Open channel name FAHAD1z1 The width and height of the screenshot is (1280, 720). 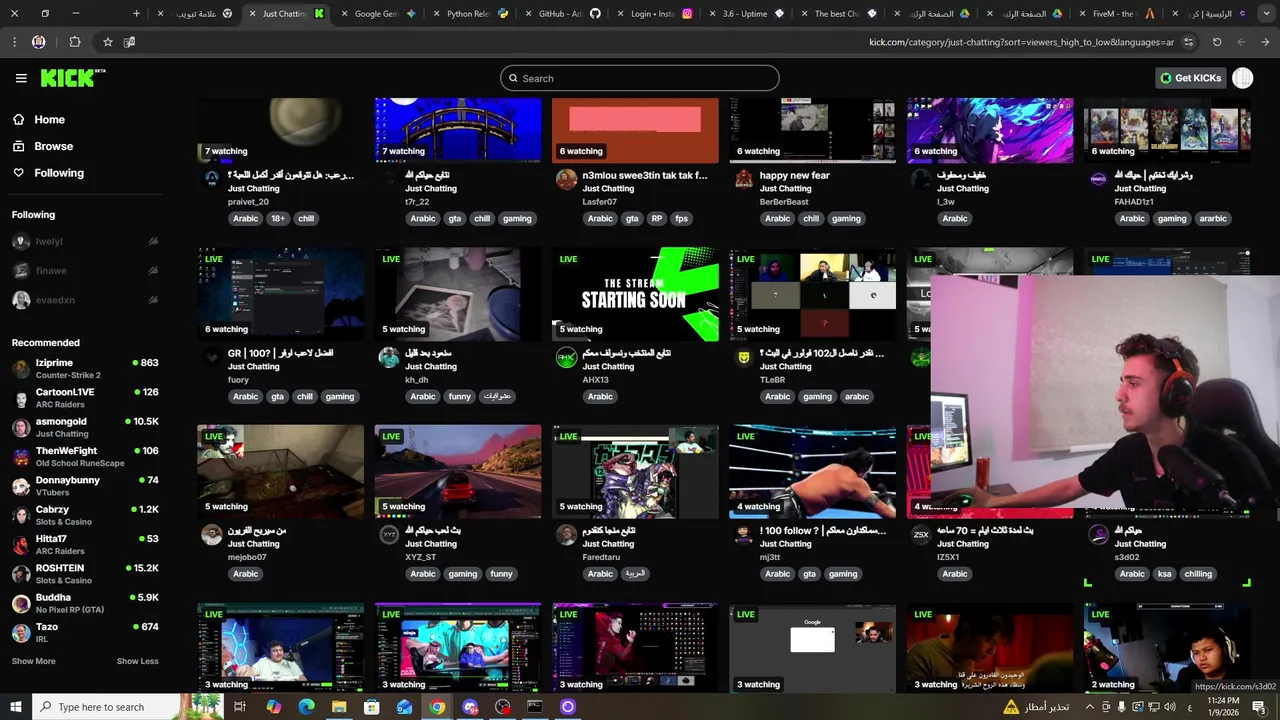pos(1134,202)
